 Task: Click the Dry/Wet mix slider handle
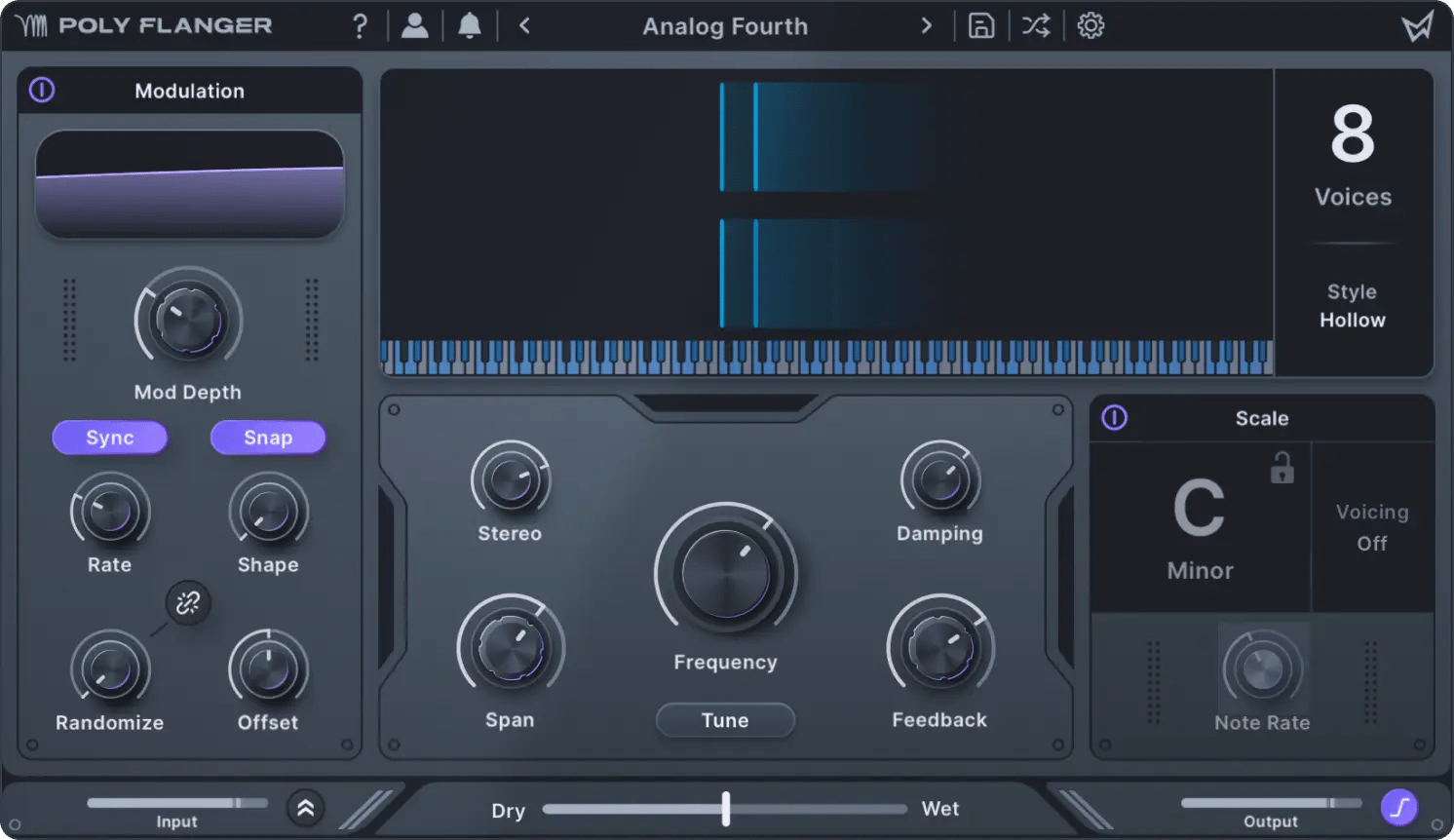(726, 808)
